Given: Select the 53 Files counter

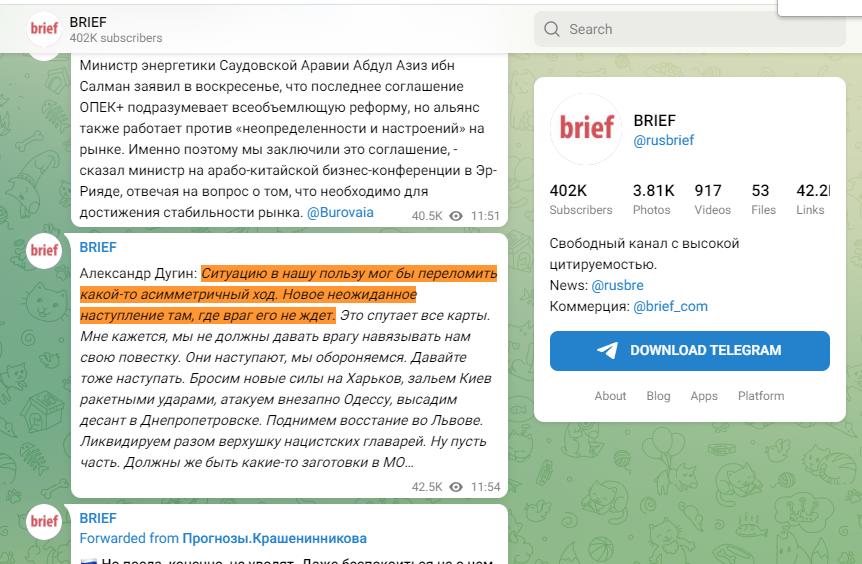Looking at the screenshot, I should 763,199.
